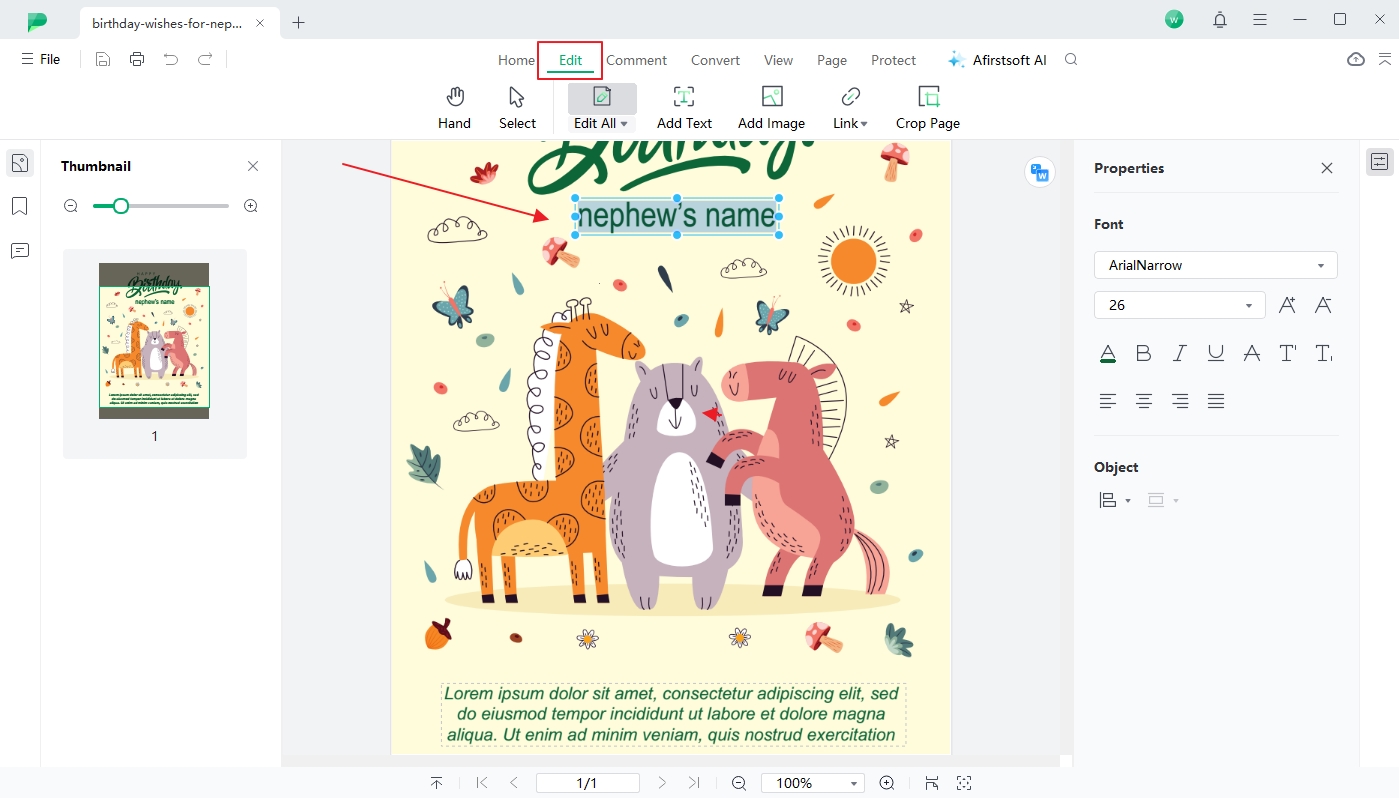Viewport: 1399px width, 798px height.
Task: Save the document with the save icon
Action: click(103, 60)
